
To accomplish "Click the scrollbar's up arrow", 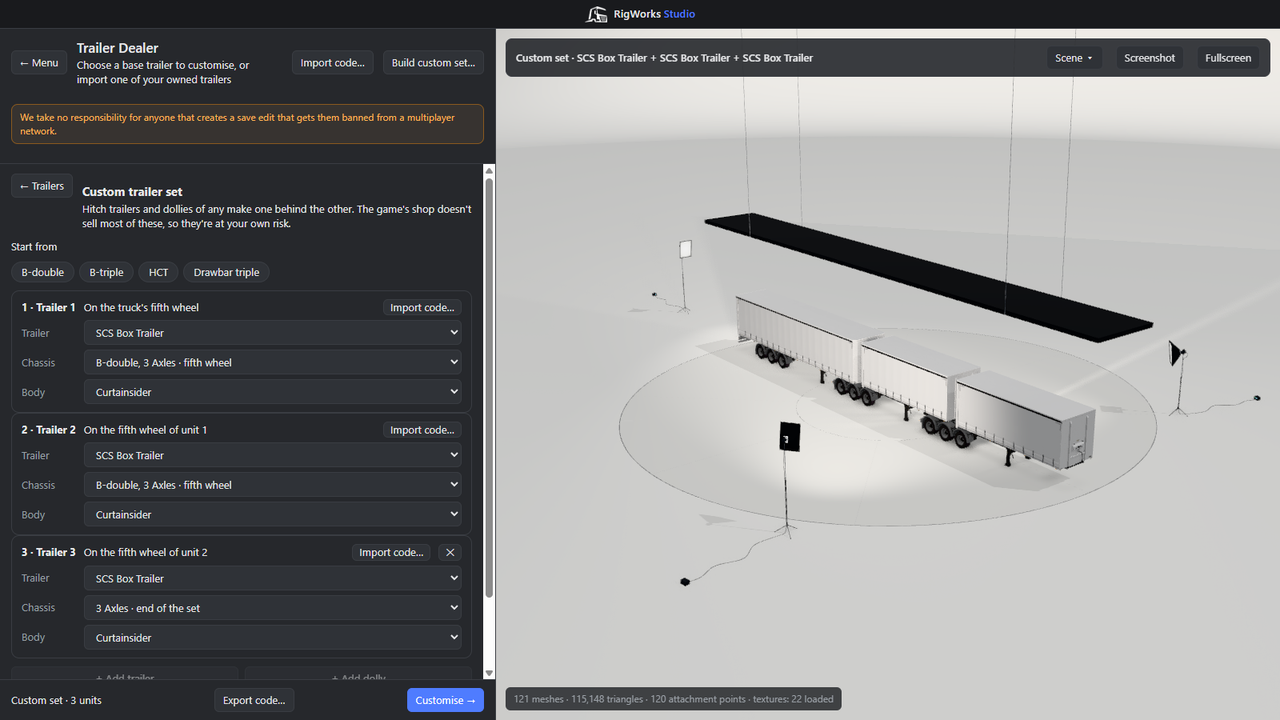I will click(x=489, y=171).
